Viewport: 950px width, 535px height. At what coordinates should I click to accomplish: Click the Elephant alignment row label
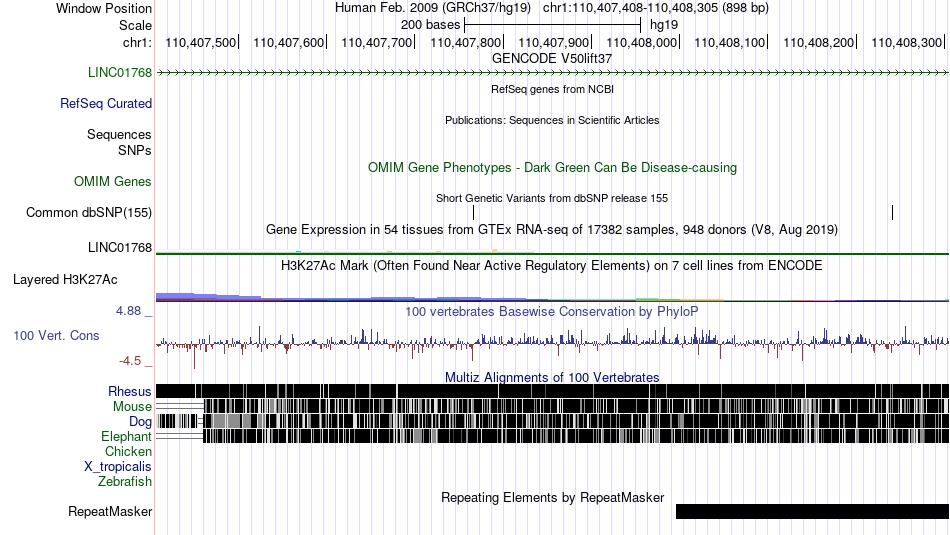pyautogui.click(x=126, y=437)
